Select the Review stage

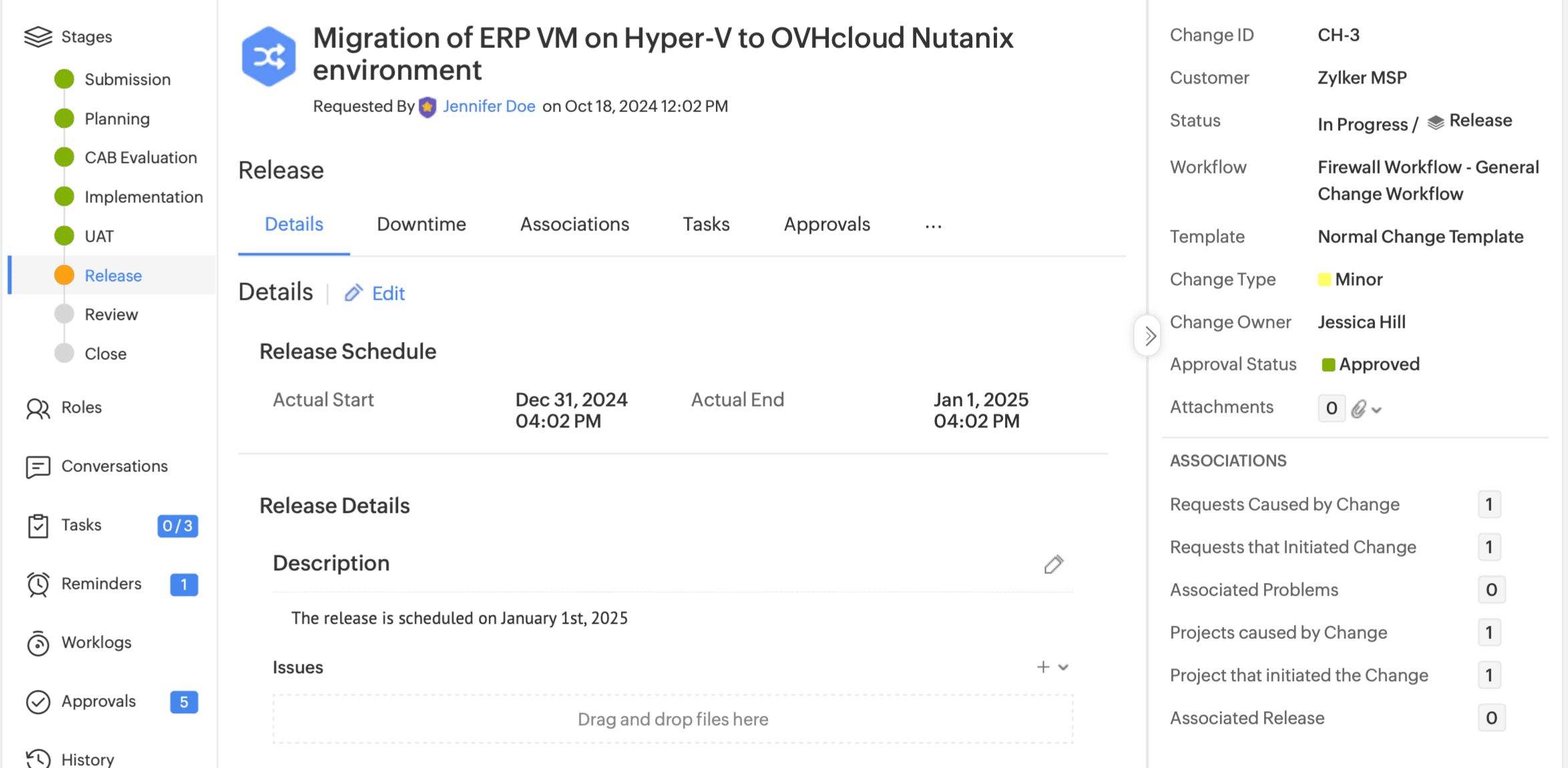(x=111, y=315)
